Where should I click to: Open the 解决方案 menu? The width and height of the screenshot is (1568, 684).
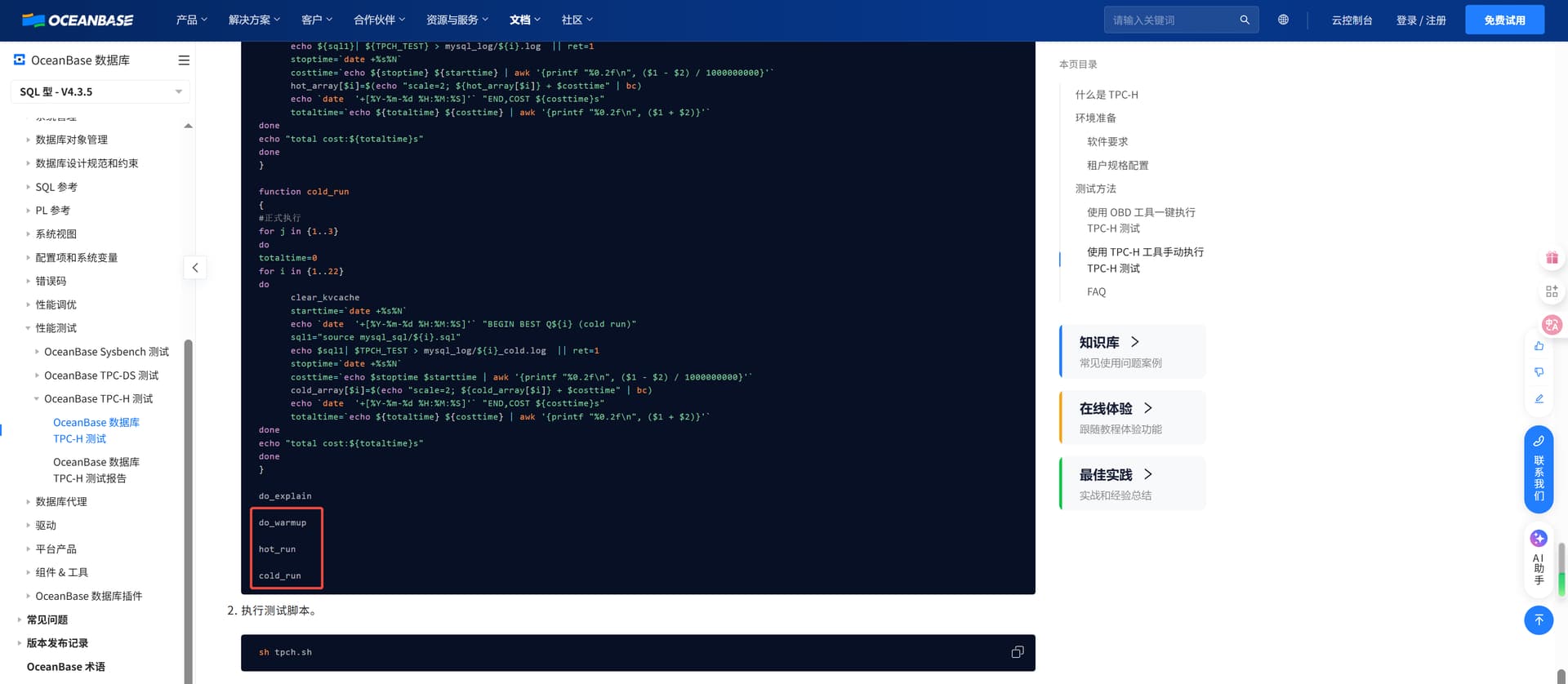pos(254,20)
